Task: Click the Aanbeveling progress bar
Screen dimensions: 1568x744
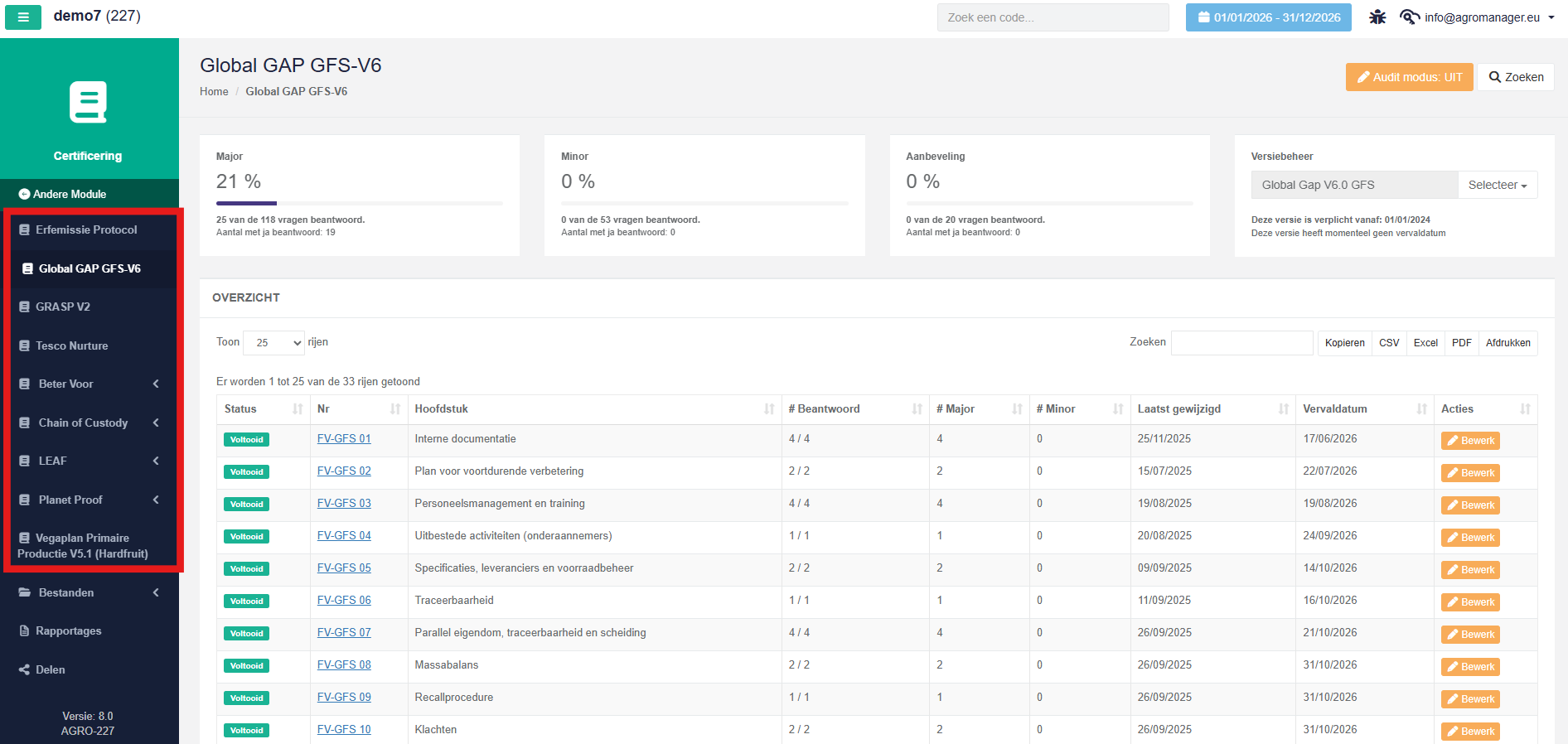Action: (x=1049, y=203)
